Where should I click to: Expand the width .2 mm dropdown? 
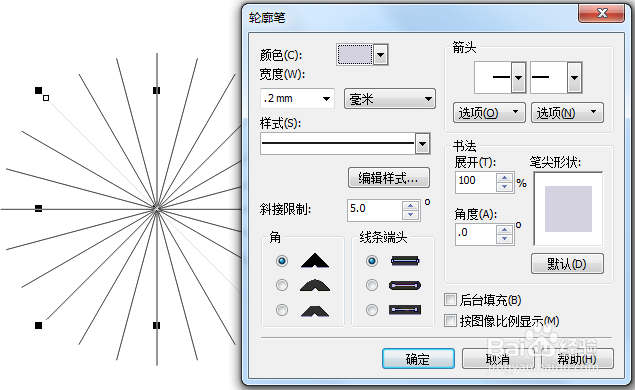pyautogui.click(x=326, y=98)
